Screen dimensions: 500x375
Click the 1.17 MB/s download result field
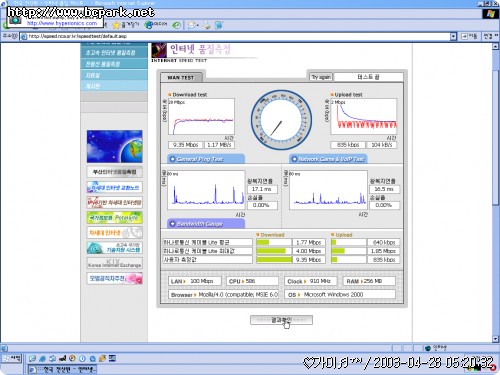point(219,145)
